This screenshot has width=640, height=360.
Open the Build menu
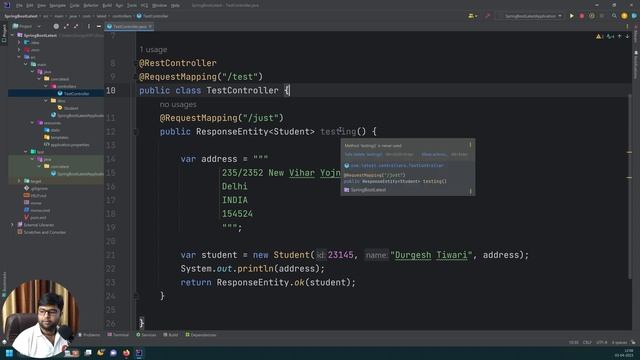107,6
